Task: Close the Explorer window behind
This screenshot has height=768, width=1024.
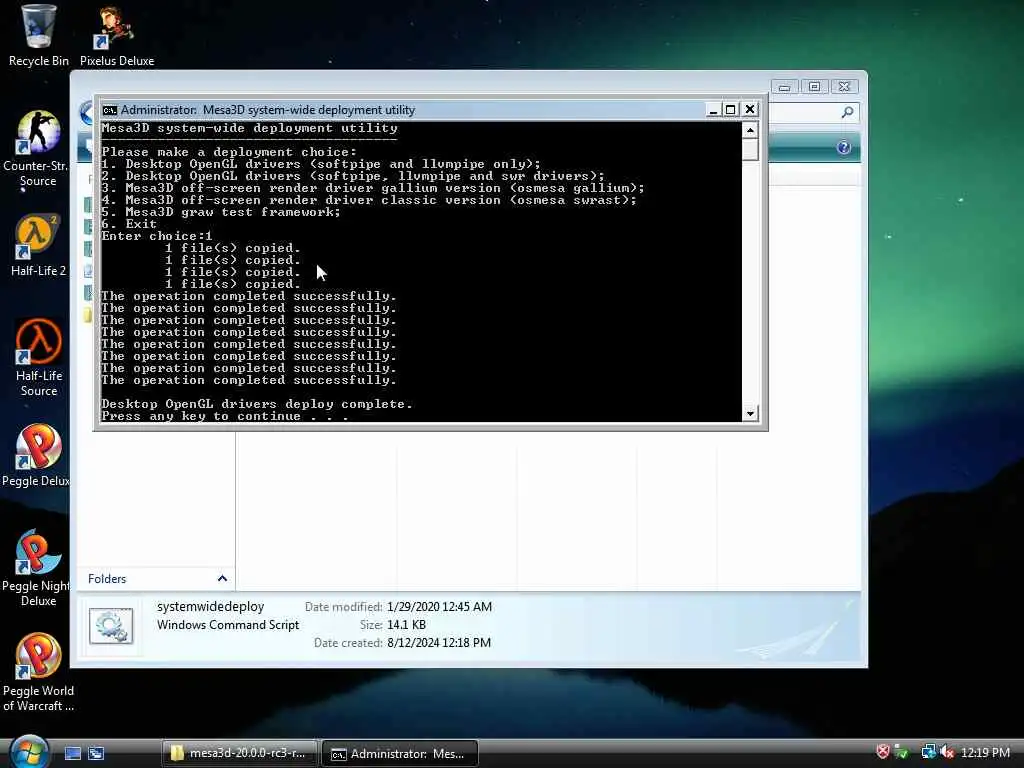Action: pyautogui.click(x=844, y=86)
